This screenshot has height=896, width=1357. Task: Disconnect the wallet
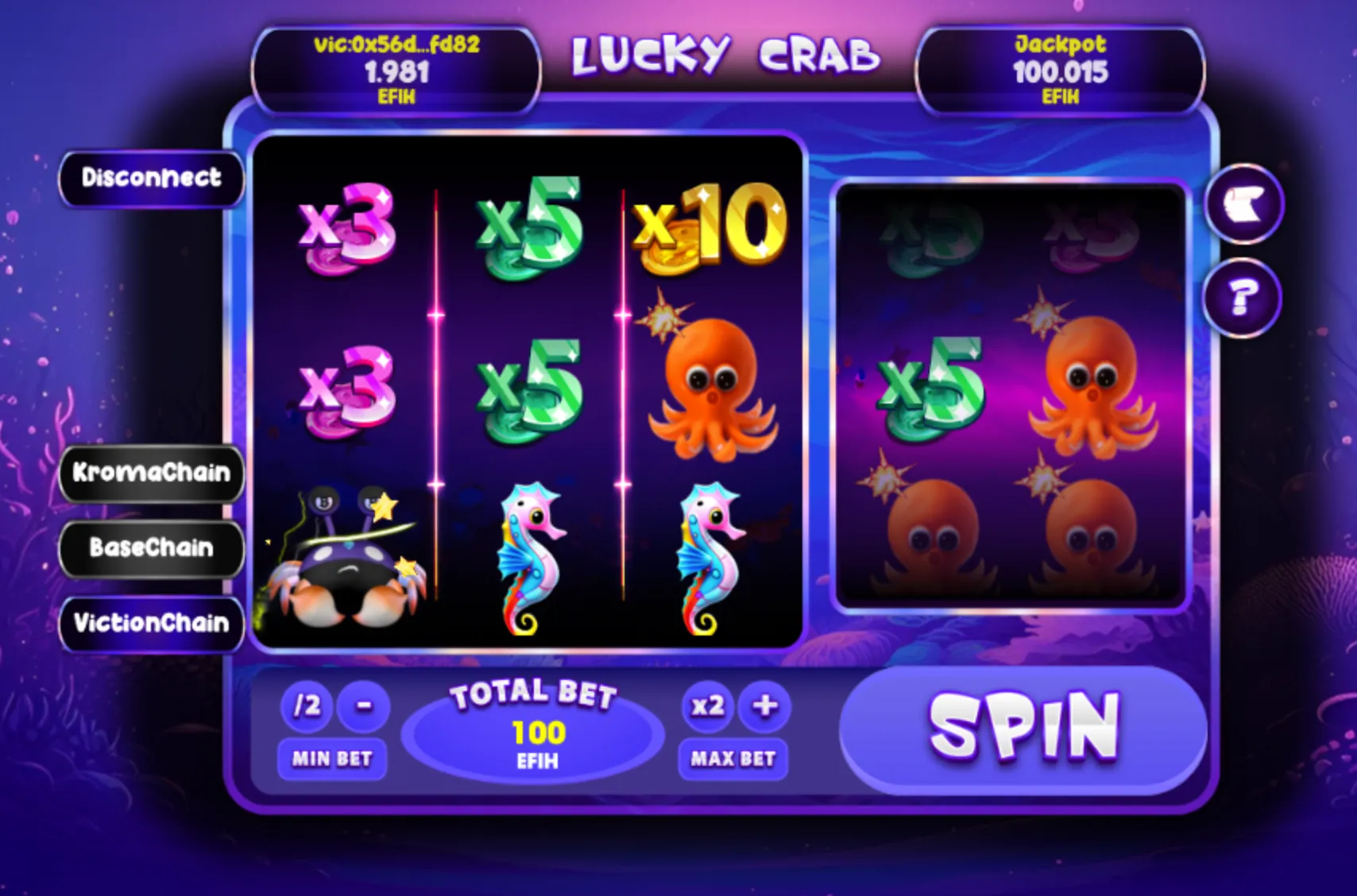click(151, 178)
